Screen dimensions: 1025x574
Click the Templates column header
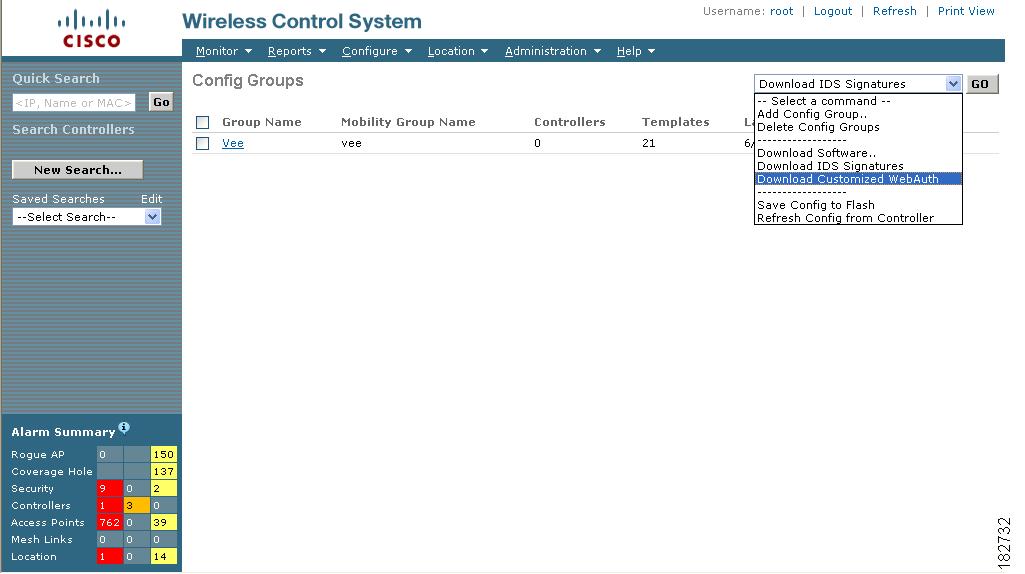(675, 122)
